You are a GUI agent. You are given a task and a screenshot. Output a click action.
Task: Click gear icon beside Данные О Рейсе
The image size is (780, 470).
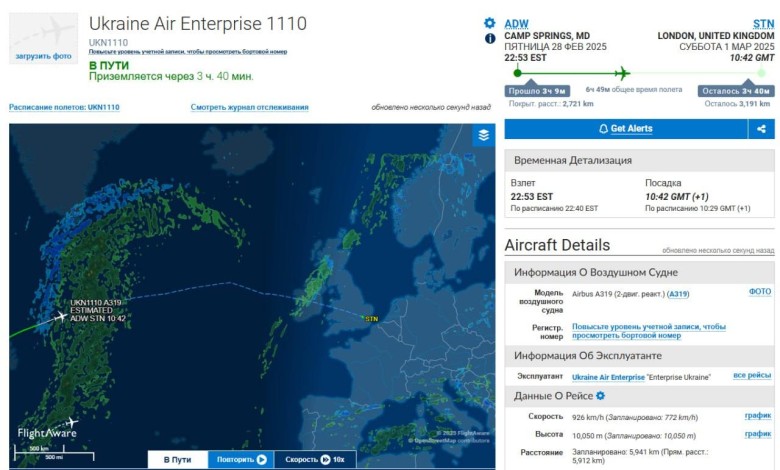coord(600,396)
